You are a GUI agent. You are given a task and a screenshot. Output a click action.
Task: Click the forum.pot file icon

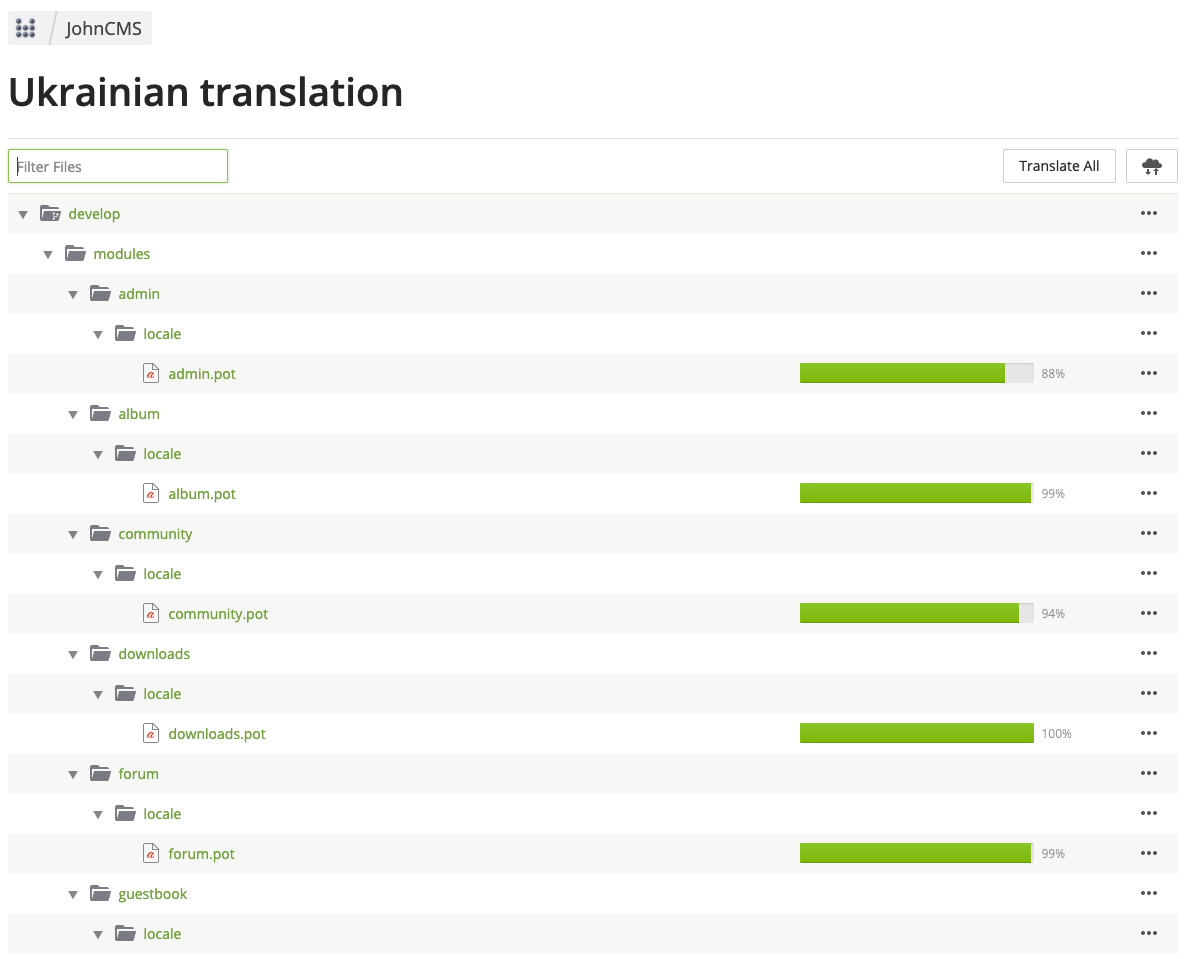pyautogui.click(x=151, y=854)
